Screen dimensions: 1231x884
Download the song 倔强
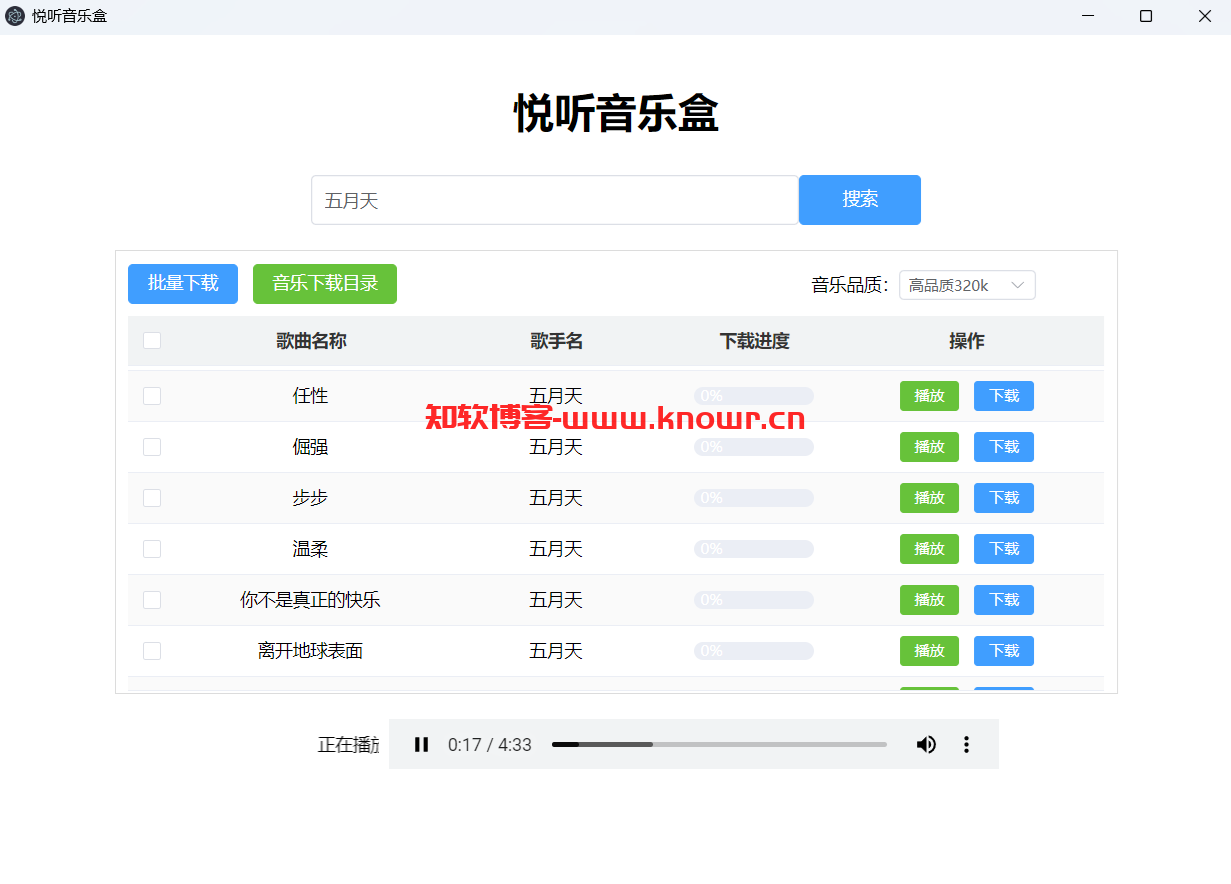click(1004, 447)
